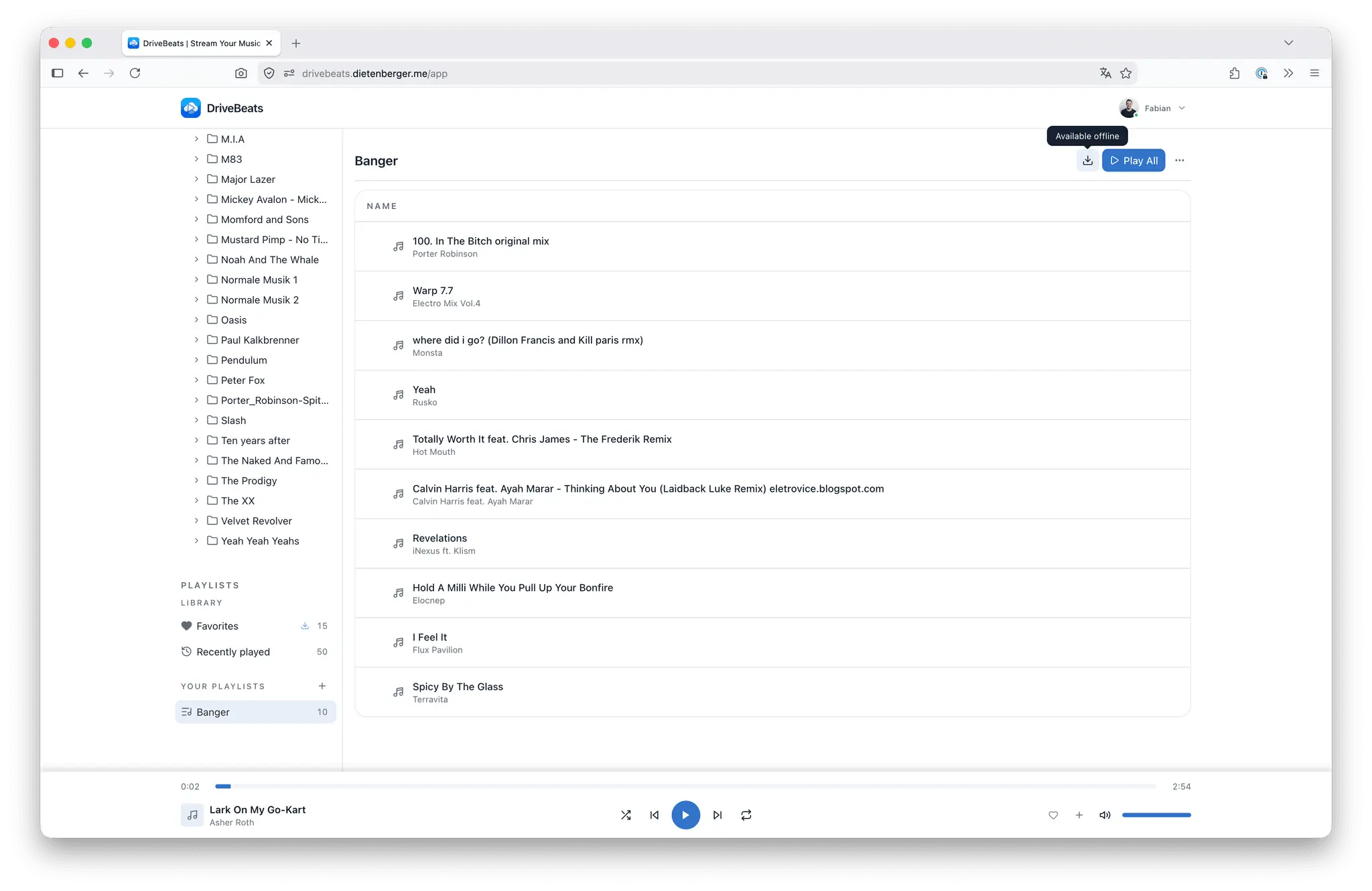Seek in the song progress bar
This screenshot has width=1372, height=891.
tap(685, 786)
